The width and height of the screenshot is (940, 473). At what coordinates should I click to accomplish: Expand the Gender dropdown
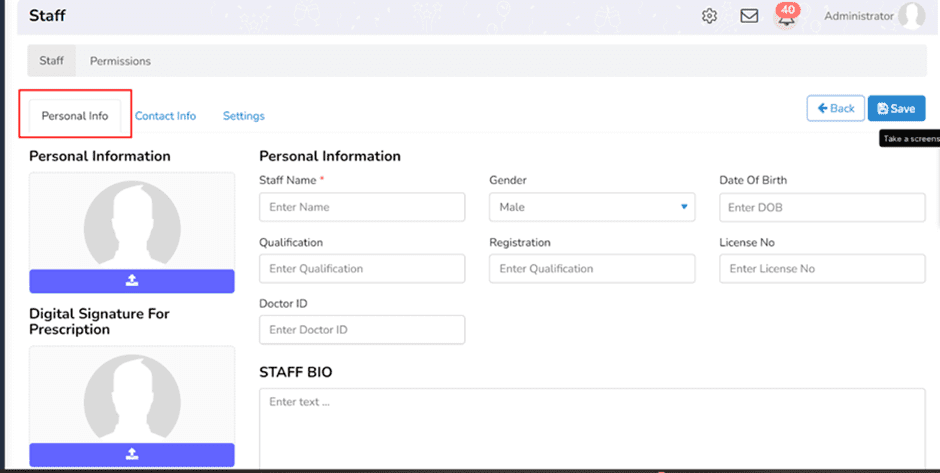coord(592,207)
